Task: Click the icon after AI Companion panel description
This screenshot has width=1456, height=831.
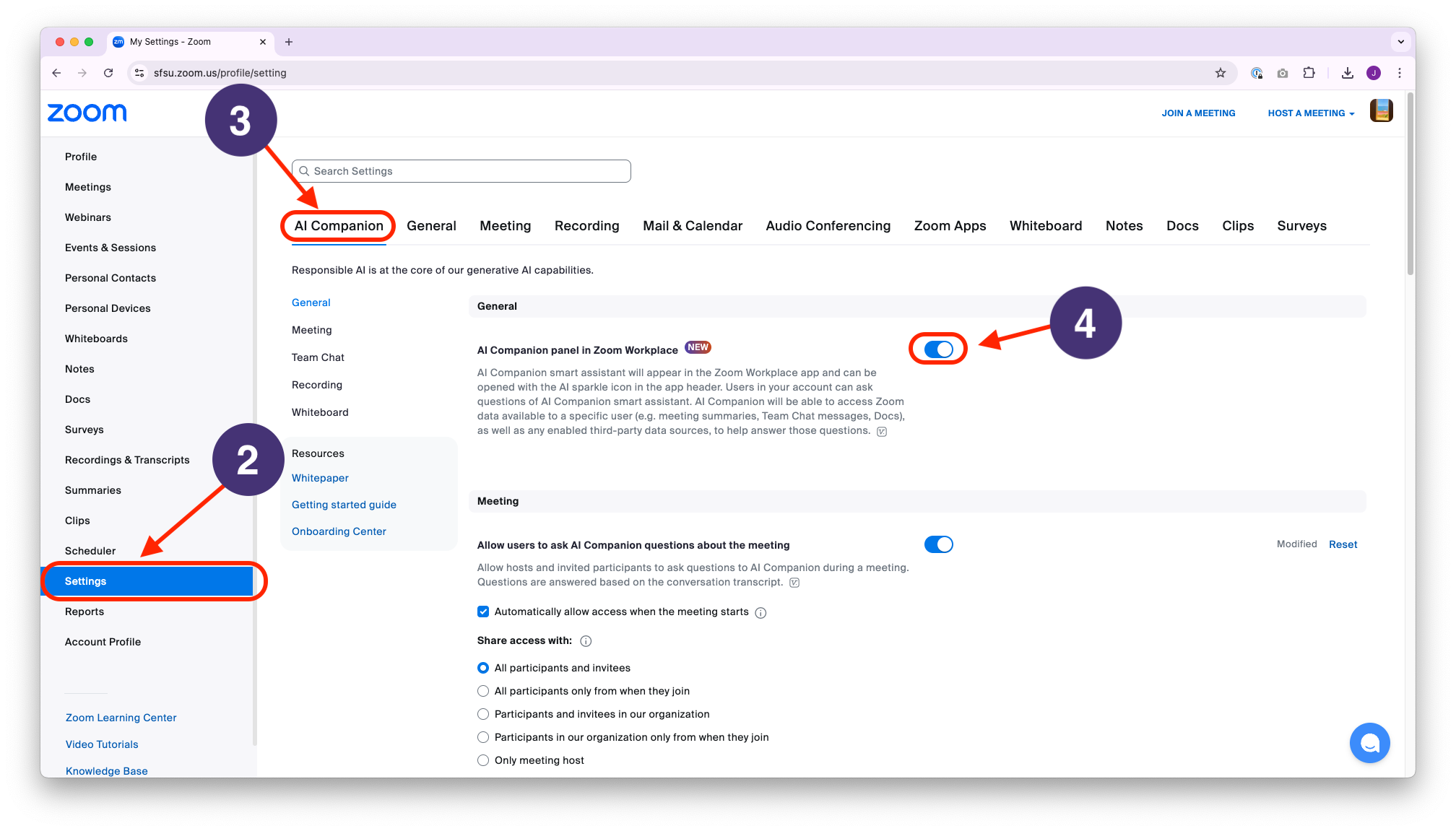Action: tap(882, 432)
